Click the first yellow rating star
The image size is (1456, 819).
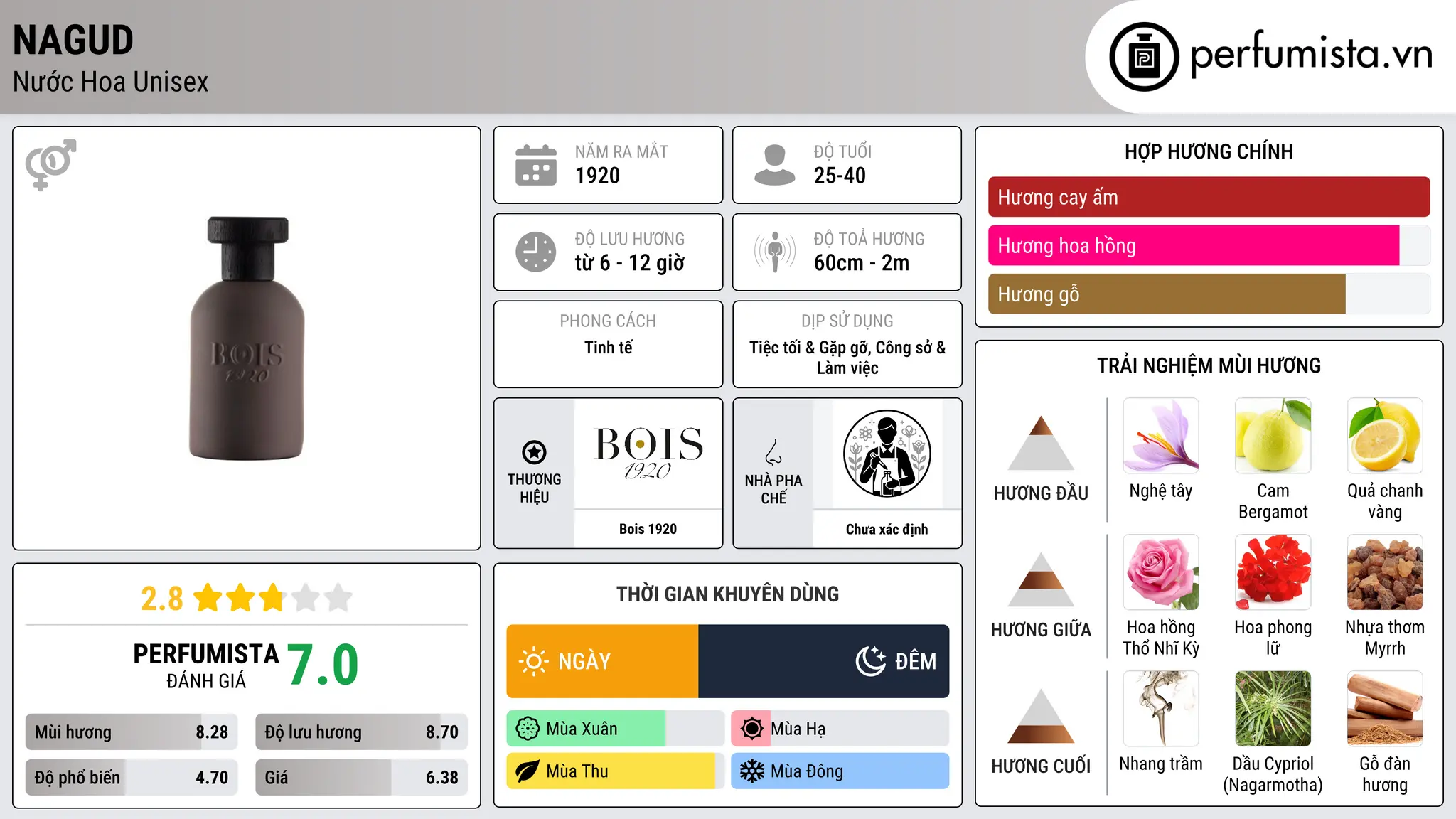pos(208,598)
